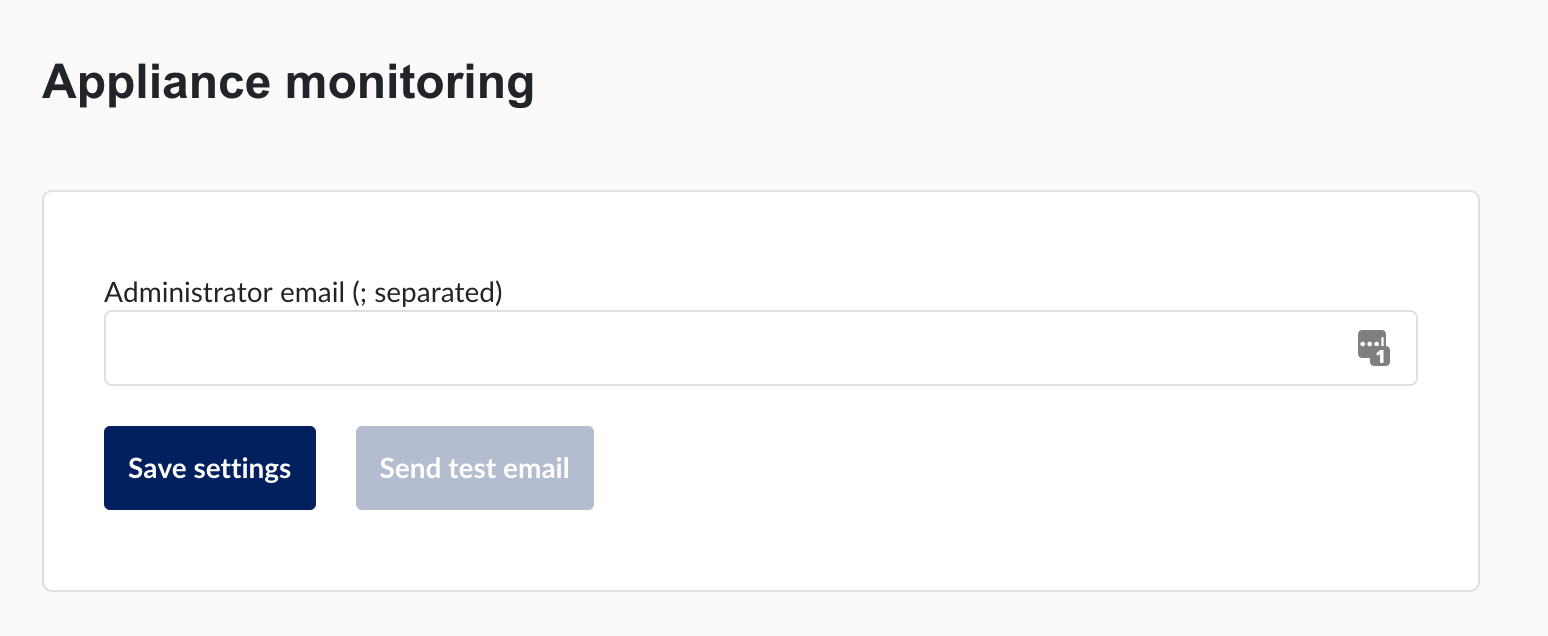Screen dimensions: 1548x636
Task: Select the dark blue Save settings button
Action: tap(210, 468)
